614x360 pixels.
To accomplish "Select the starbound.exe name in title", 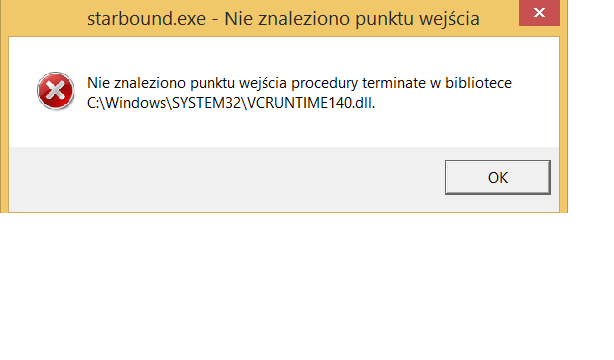I will point(146,19).
